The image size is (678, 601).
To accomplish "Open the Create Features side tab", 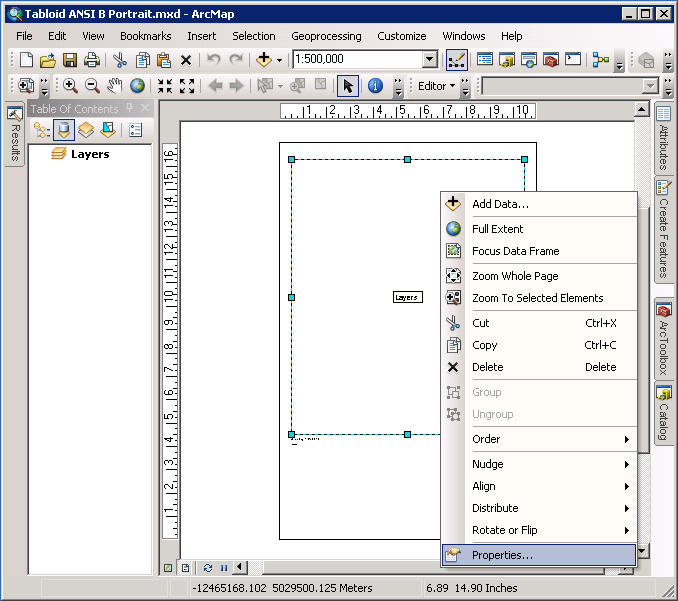I will point(663,230).
